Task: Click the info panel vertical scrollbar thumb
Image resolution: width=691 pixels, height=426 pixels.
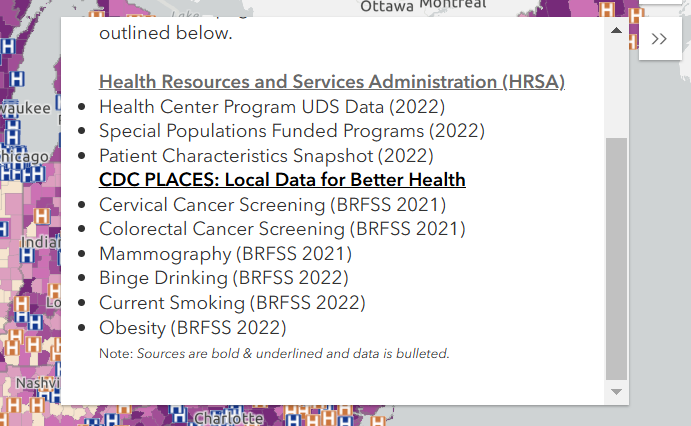Action: [617, 259]
